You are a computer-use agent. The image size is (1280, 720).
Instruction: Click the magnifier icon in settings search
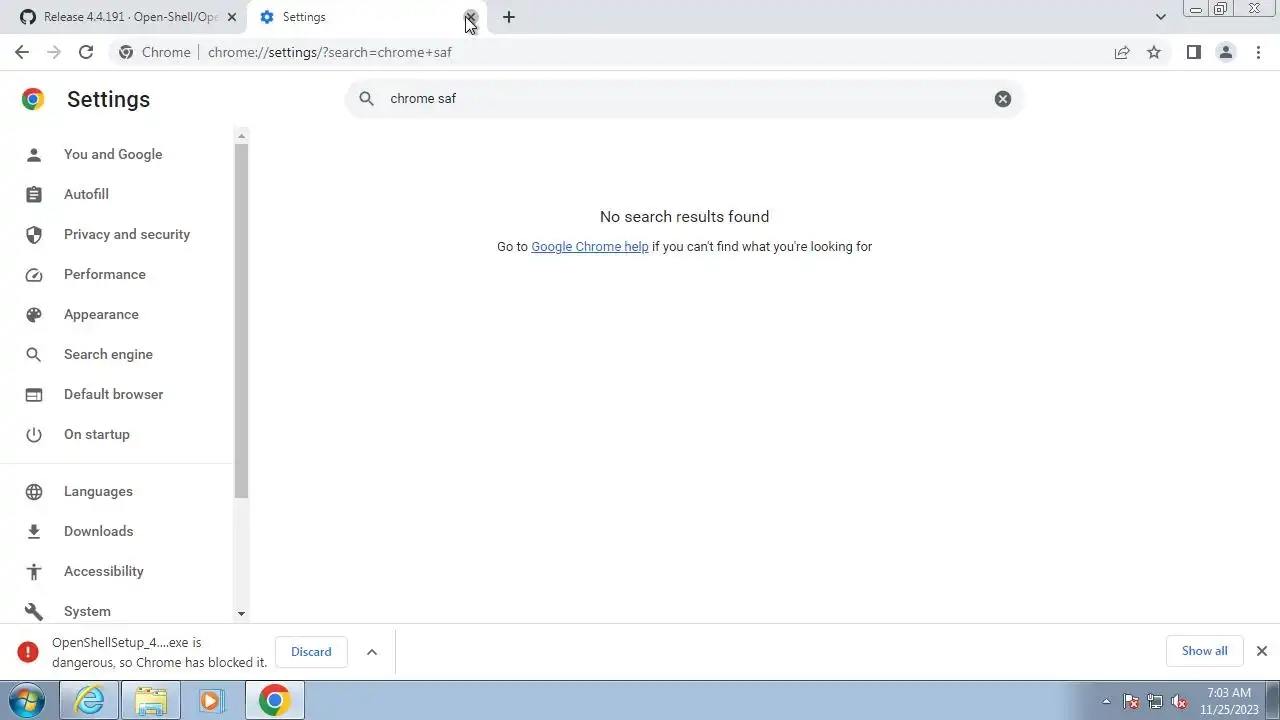pos(366,98)
